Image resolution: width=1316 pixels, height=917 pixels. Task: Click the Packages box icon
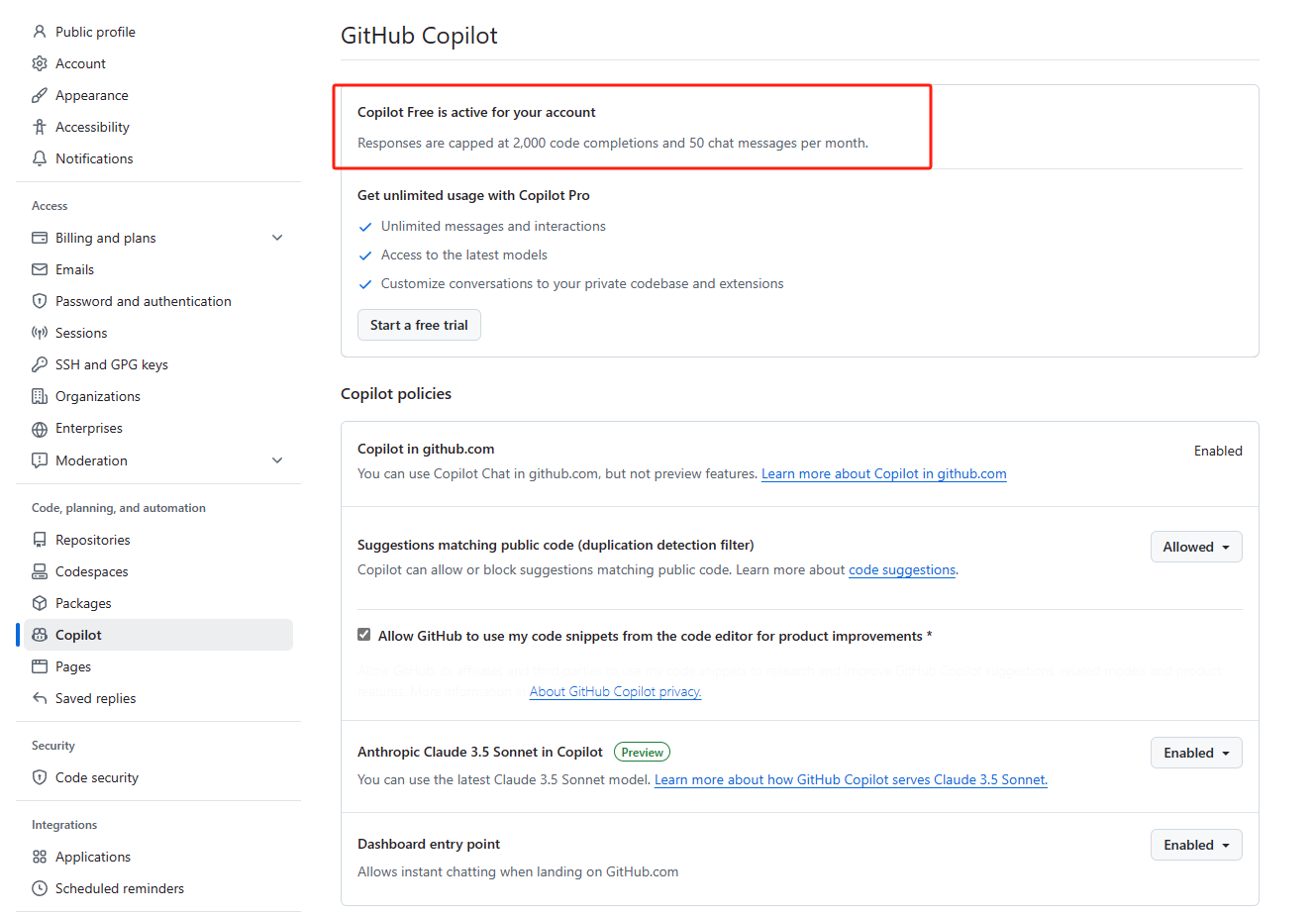click(40, 603)
